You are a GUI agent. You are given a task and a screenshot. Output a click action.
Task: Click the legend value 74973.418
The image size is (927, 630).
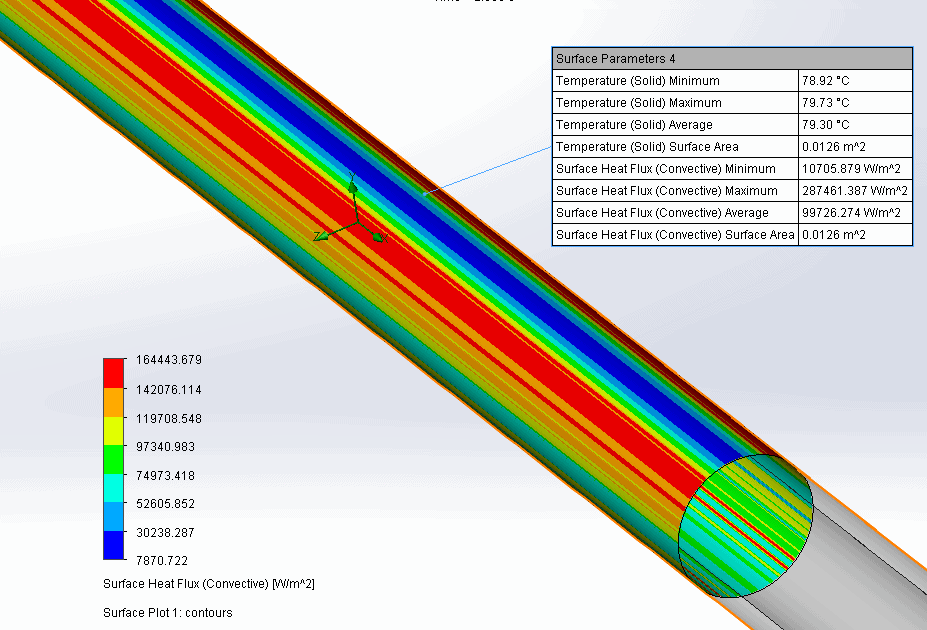[166, 476]
